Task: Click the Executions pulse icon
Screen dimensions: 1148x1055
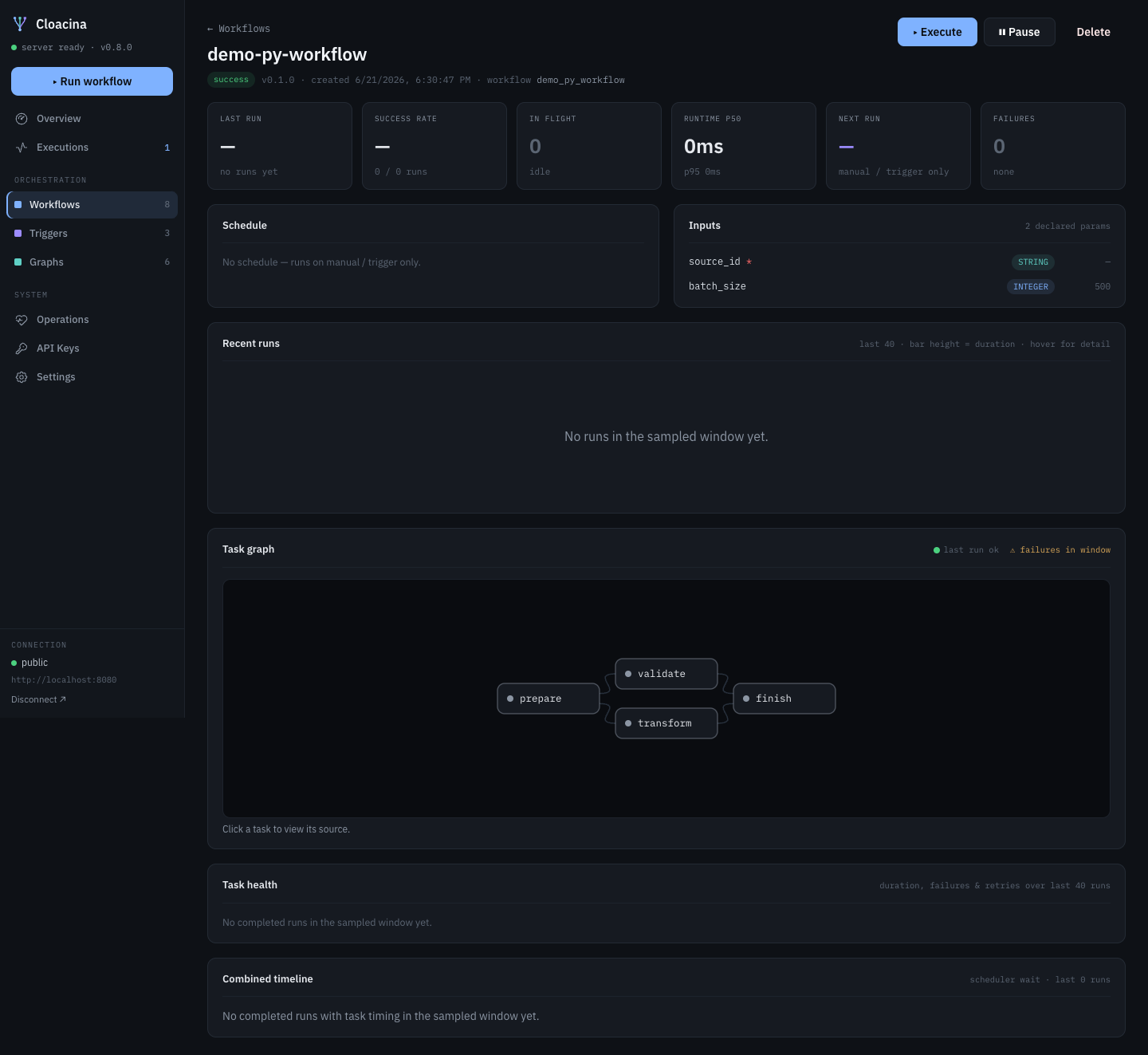Action: click(22, 148)
